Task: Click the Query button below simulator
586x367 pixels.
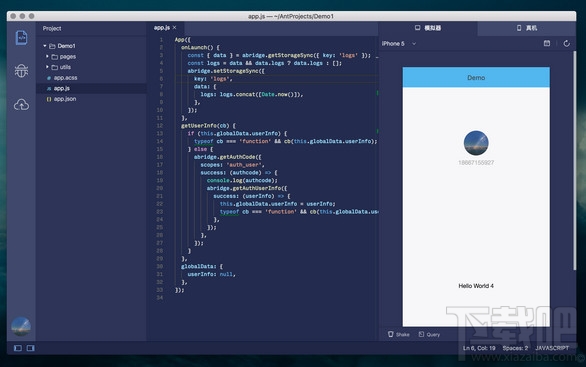Action: click(429, 334)
